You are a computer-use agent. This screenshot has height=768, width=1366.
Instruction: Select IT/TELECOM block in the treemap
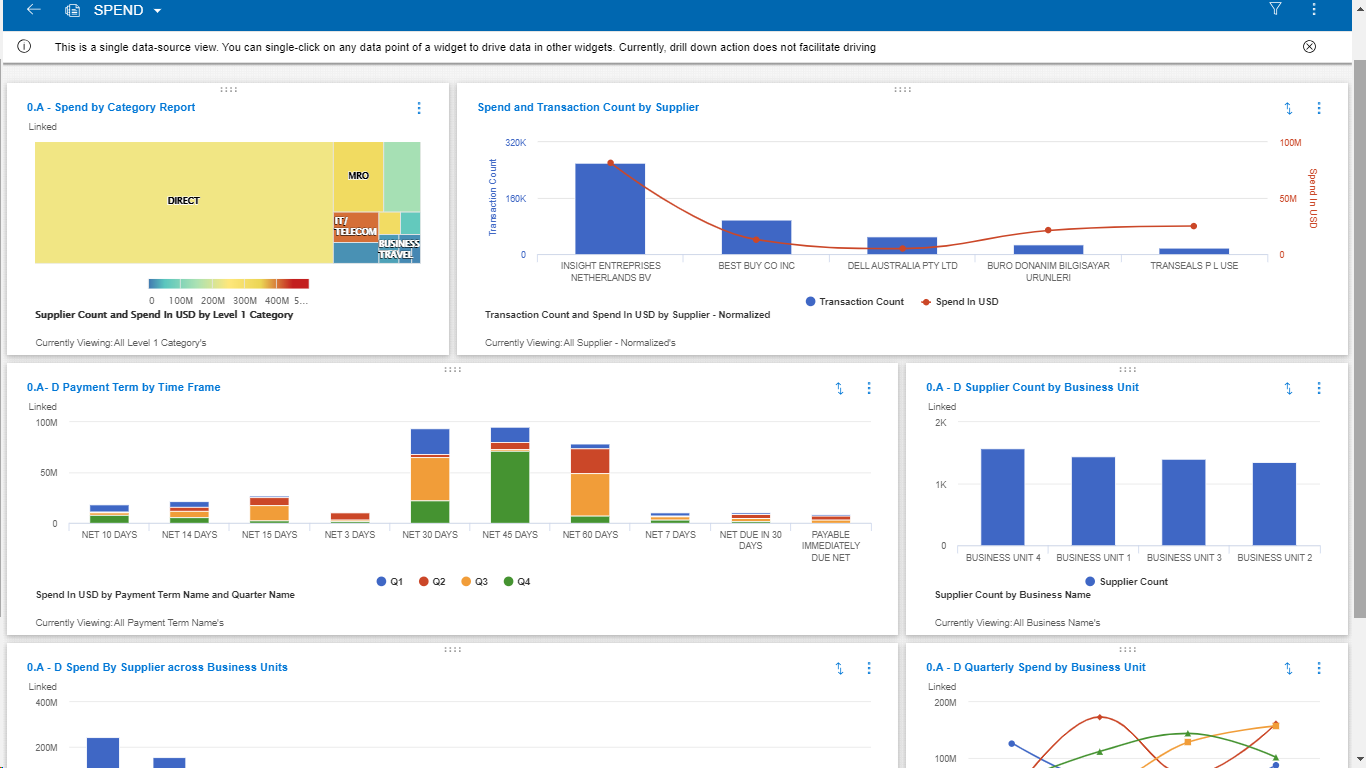pos(355,227)
